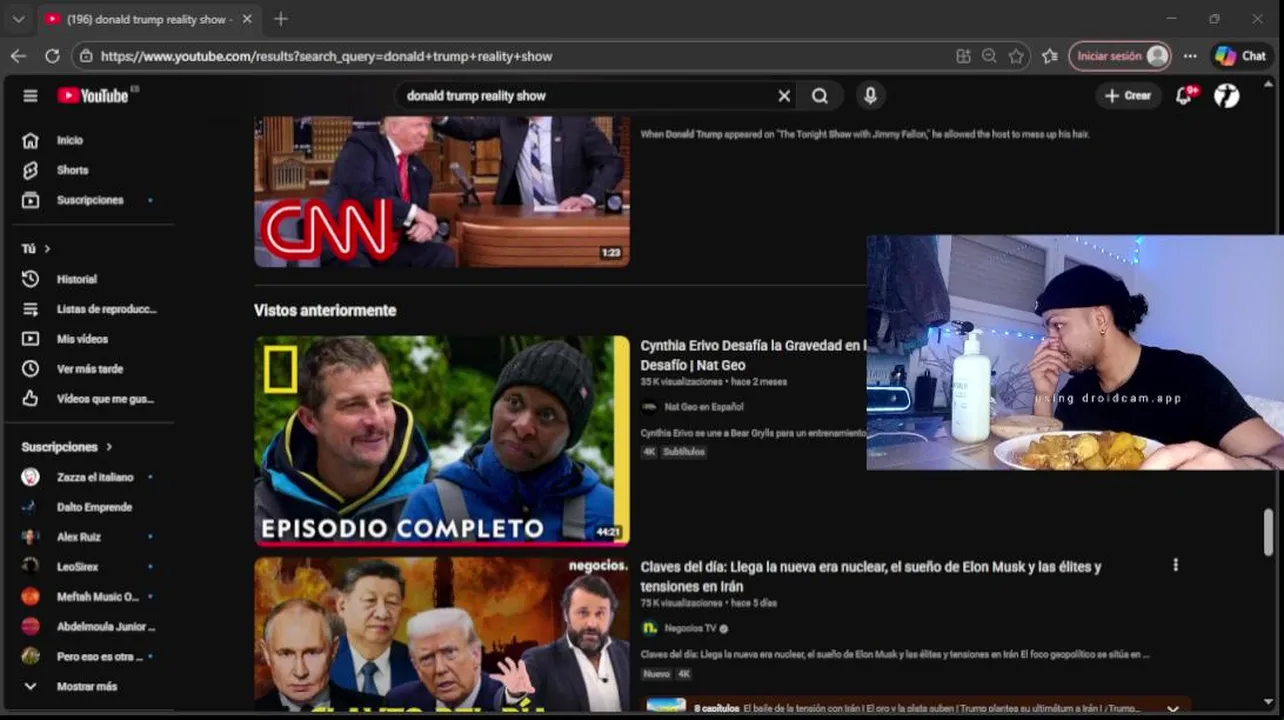
Task: Open Claves del día video title
Action: pyautogui.click(x=870, y=576)
